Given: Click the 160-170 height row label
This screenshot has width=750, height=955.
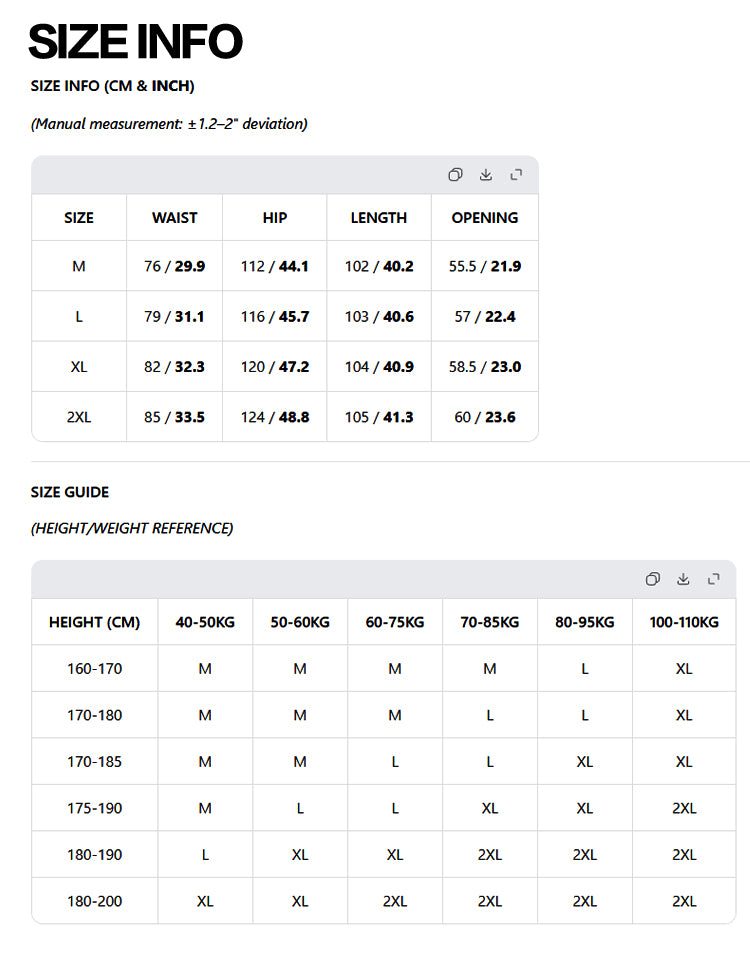Looking at the screenshot, I should (x=94, y=669).
